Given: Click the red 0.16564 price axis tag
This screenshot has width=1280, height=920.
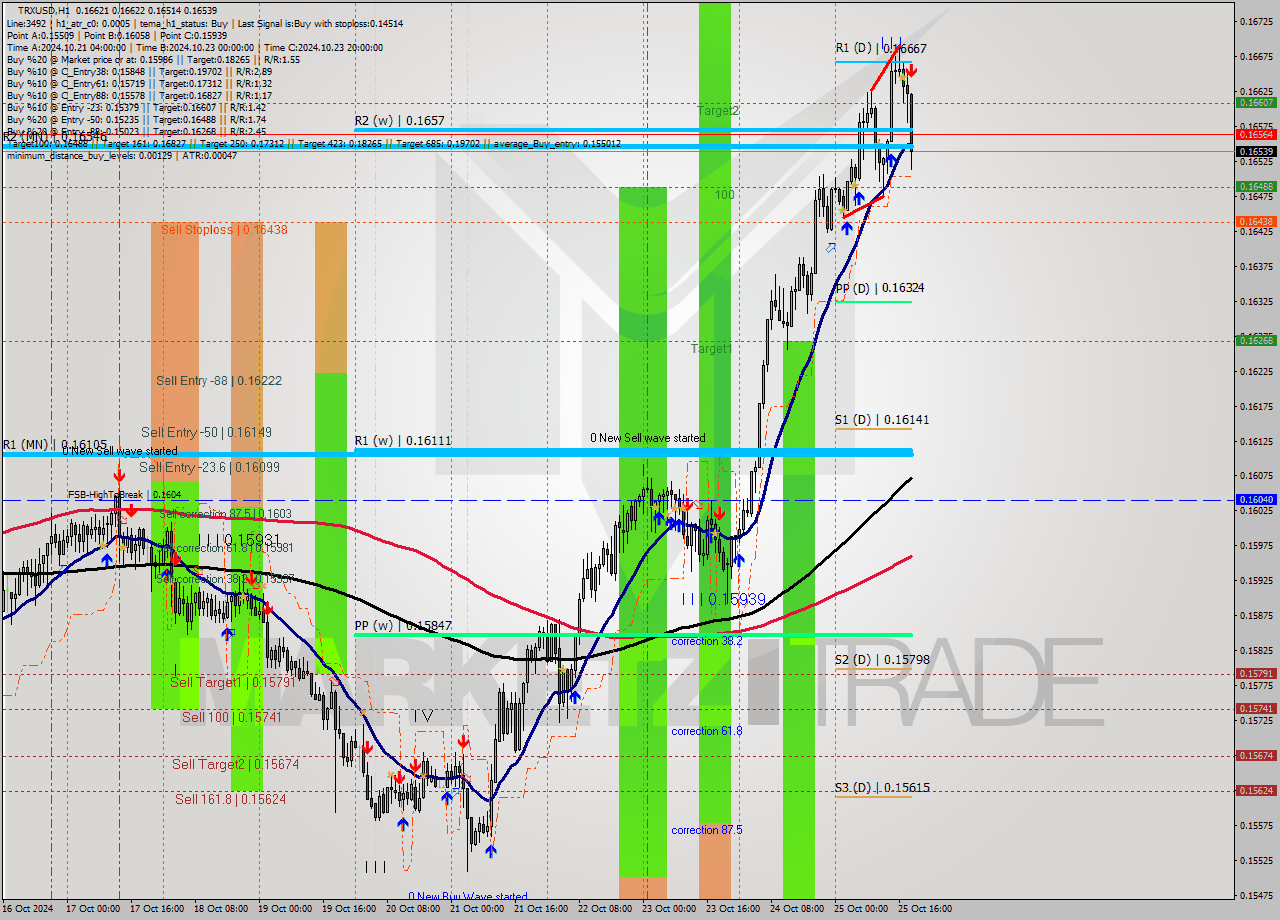Looking at the screenshot, I should (x=1256, y=134).
